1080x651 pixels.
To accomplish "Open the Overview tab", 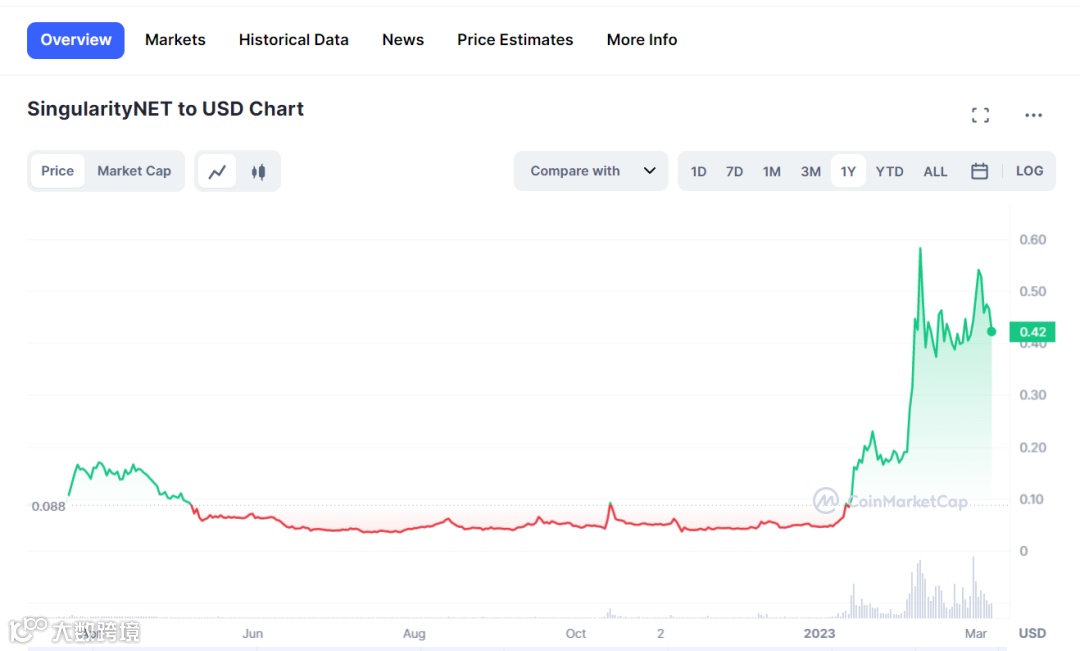I will tap(76, 40).
